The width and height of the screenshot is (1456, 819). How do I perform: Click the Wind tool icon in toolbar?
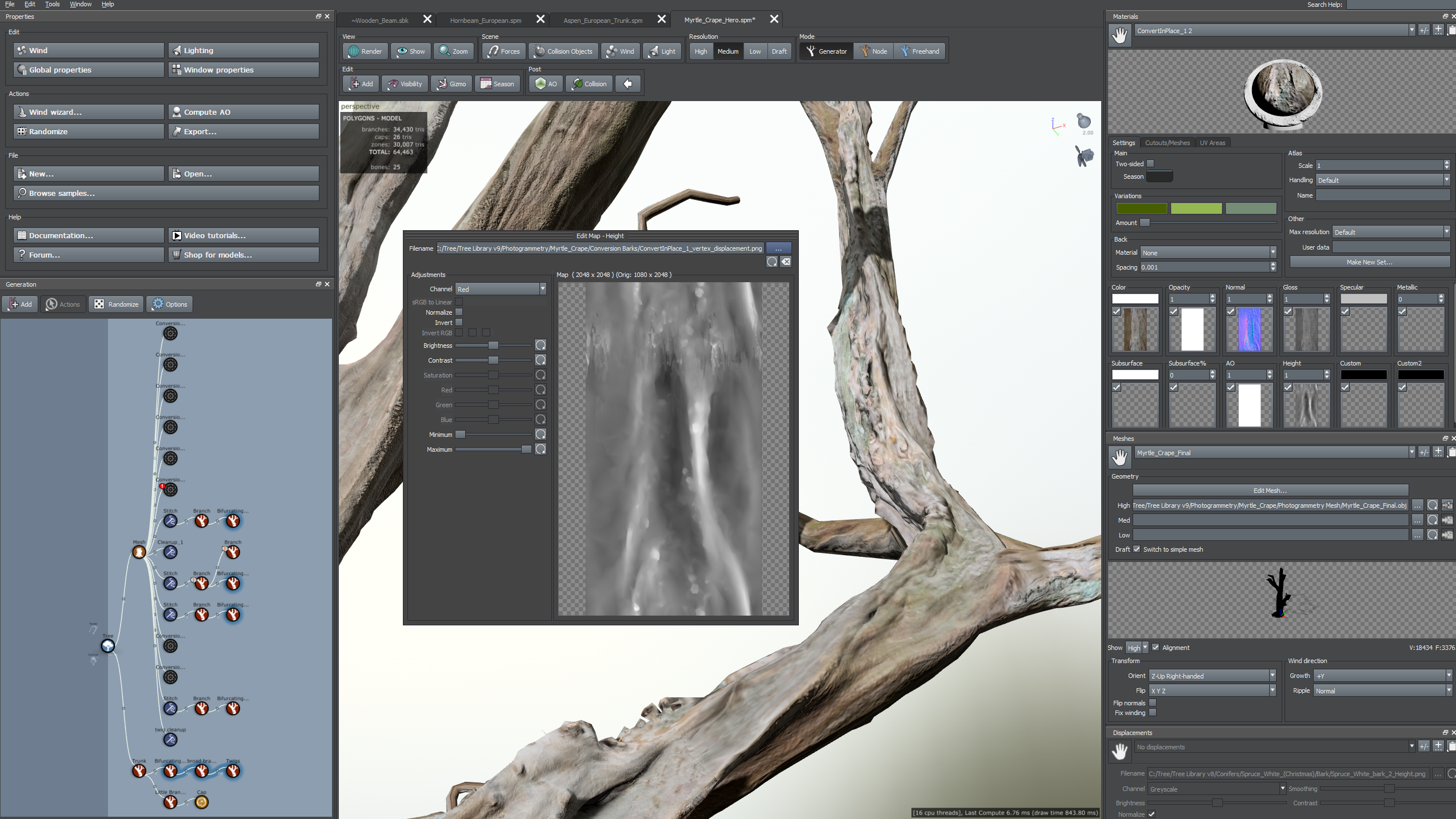tap(621, 51)
